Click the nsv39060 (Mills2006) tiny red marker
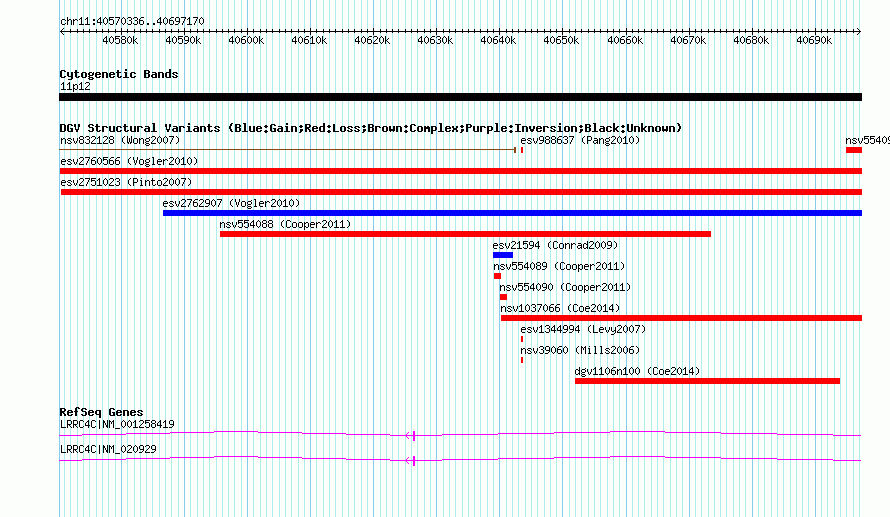The height and width of the screenshot is (517, 890). (522, 360)
